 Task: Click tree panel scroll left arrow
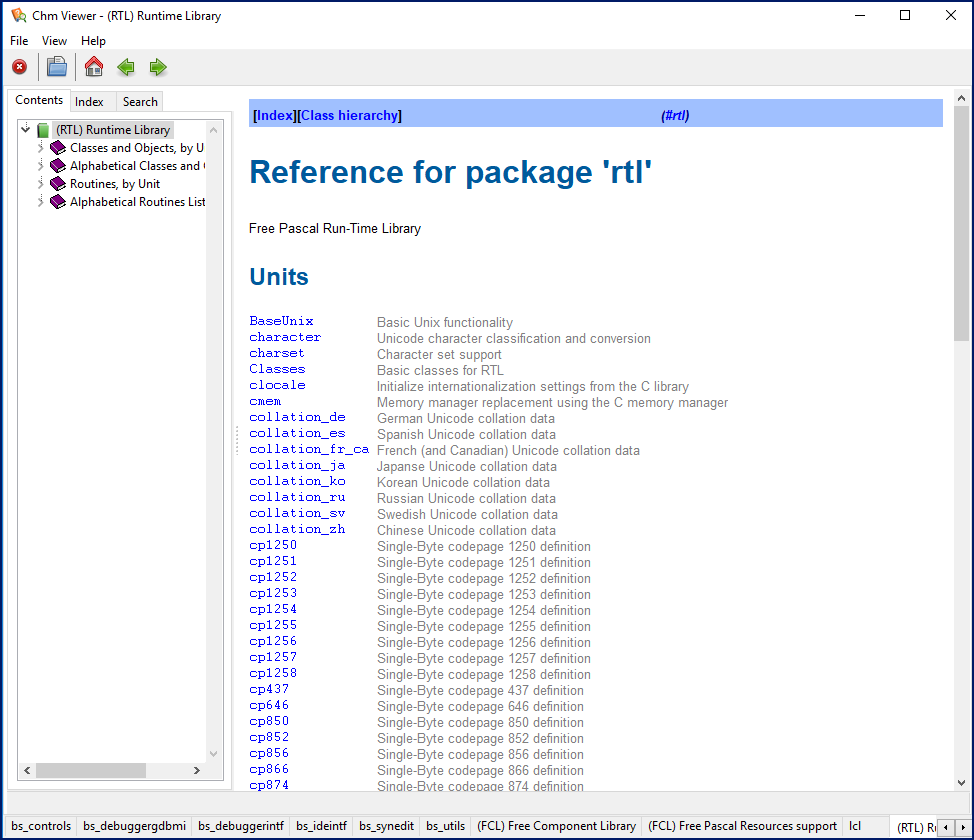click(x=27, y=770)
